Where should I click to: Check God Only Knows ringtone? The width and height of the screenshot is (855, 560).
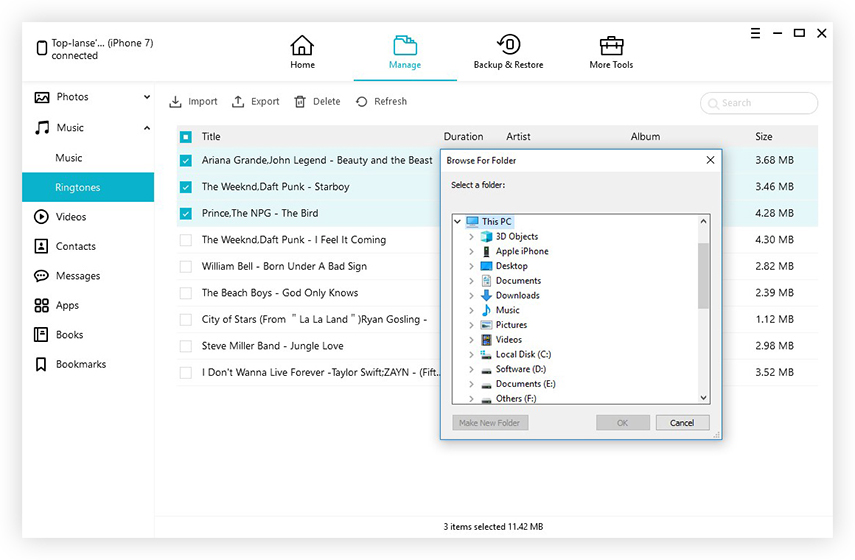pos(186,293)
